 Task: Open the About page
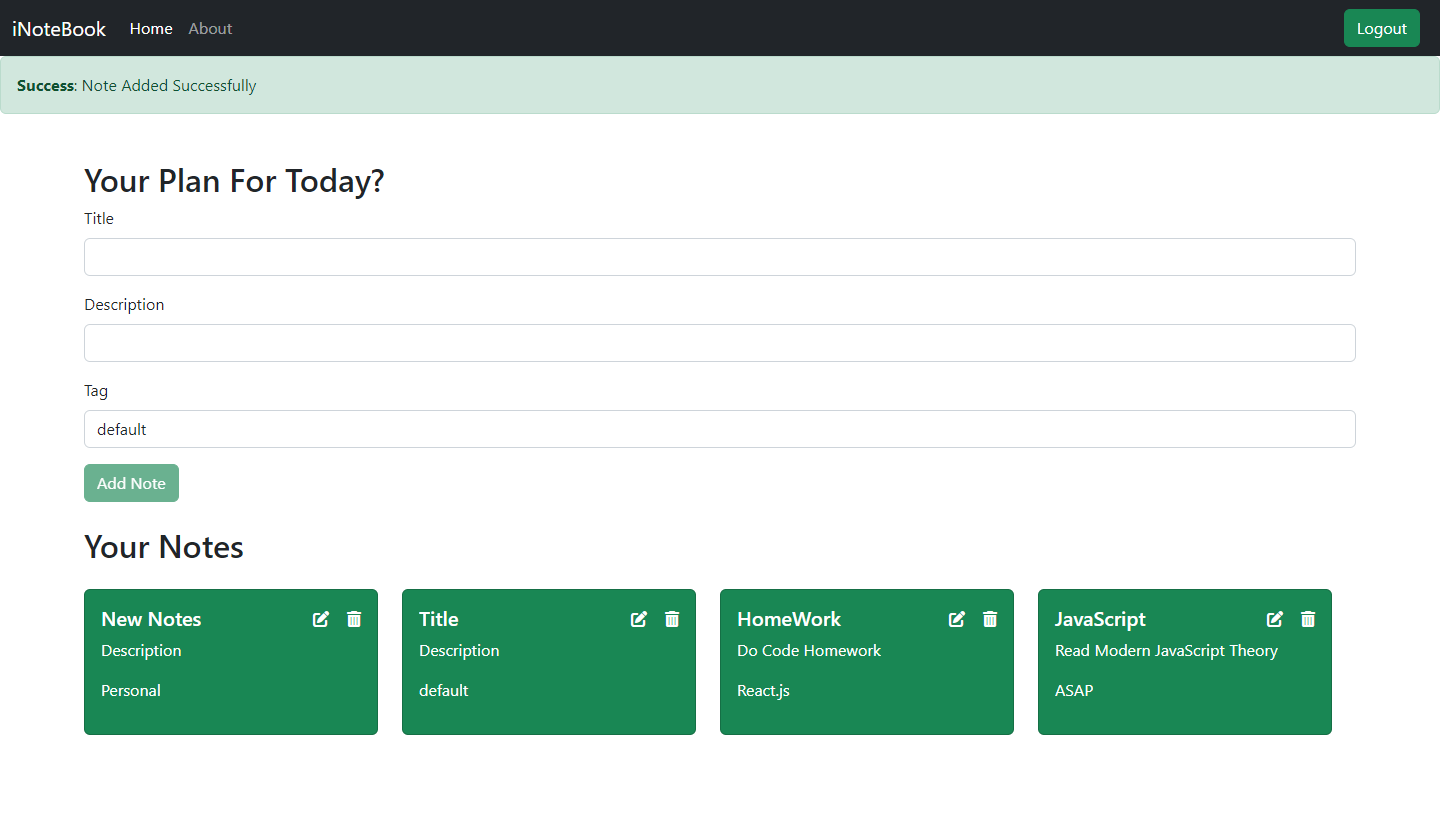[210, 29]
